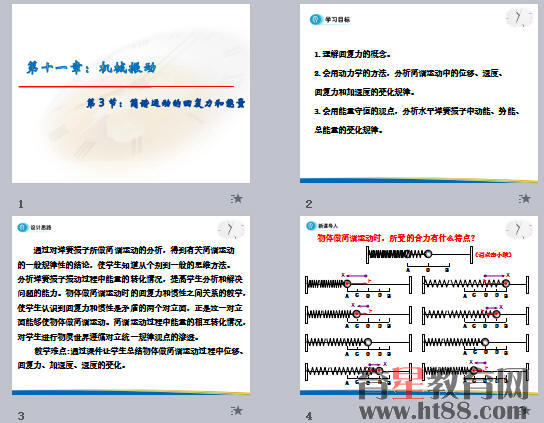This screenshot has width=544, height=423.
Task: Click slide number 2 label
Action: point(309,204)
